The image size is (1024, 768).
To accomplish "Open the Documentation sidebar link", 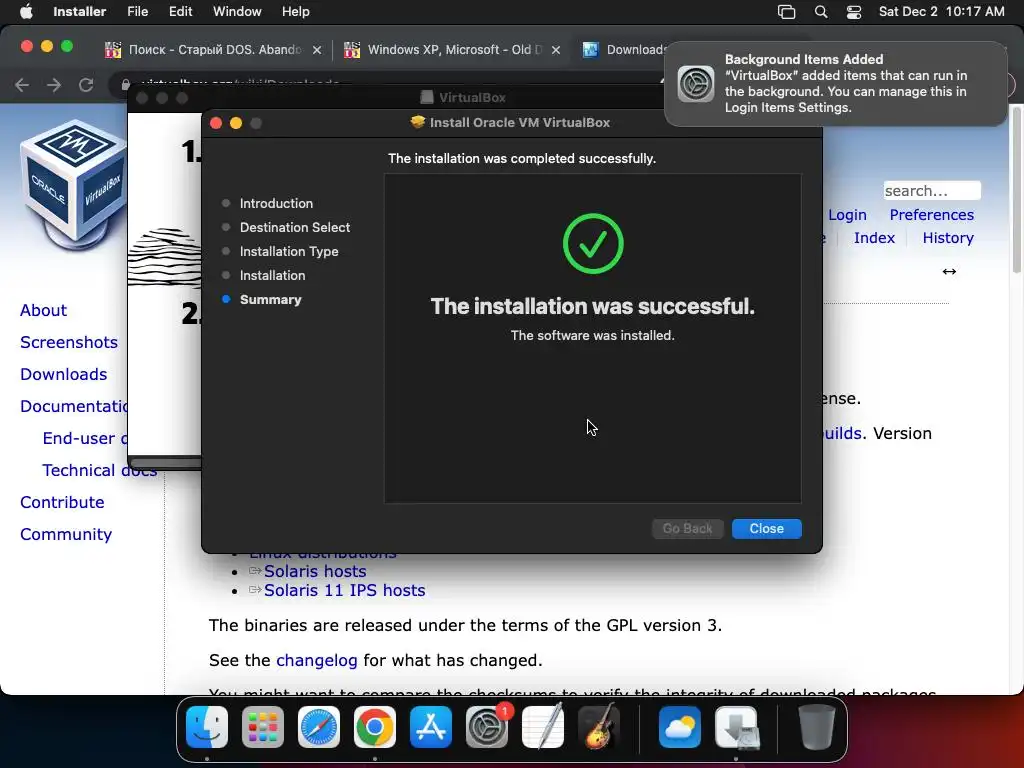I will tap(74, 406).
